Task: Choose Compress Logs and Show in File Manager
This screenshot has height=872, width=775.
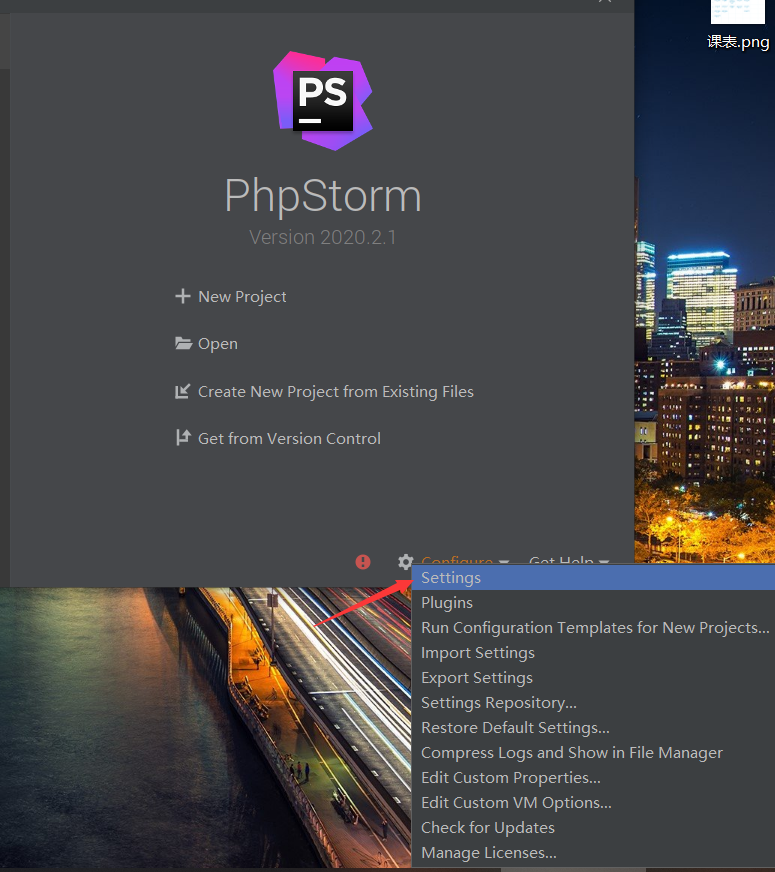Action: (593, 753)
